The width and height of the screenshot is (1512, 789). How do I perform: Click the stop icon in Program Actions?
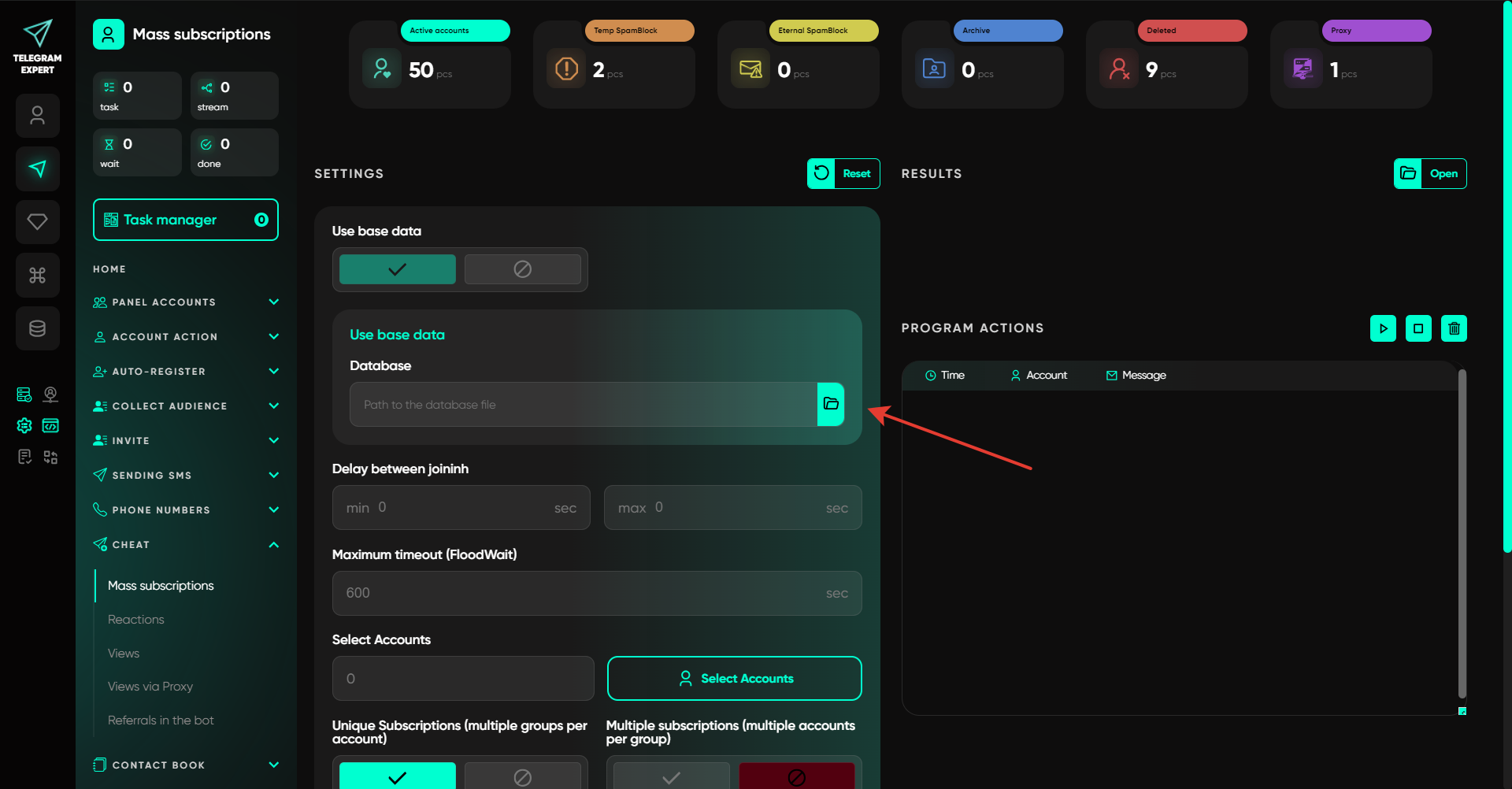[1417, 328]
